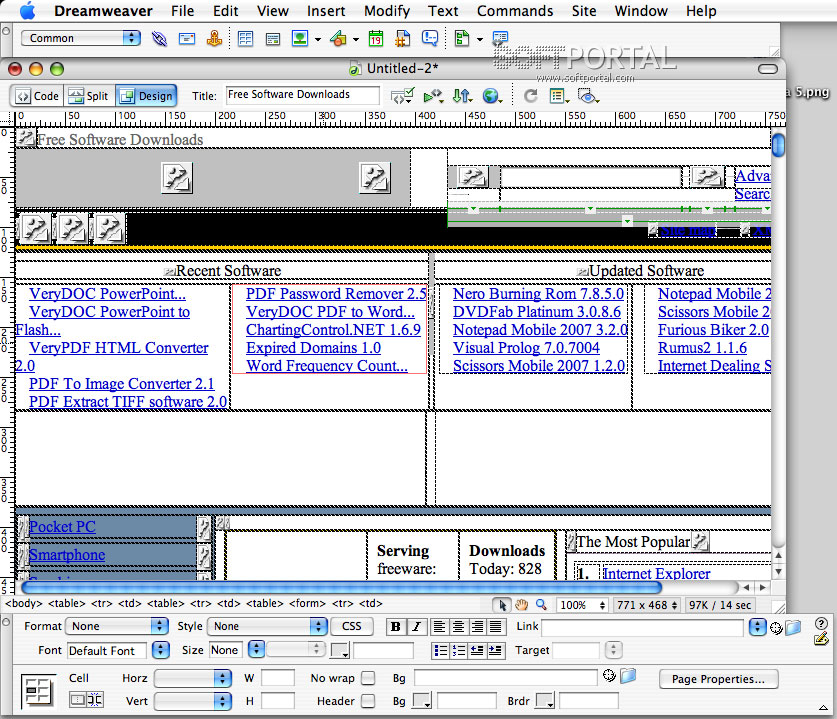Enable the Header checkbox

368,701
